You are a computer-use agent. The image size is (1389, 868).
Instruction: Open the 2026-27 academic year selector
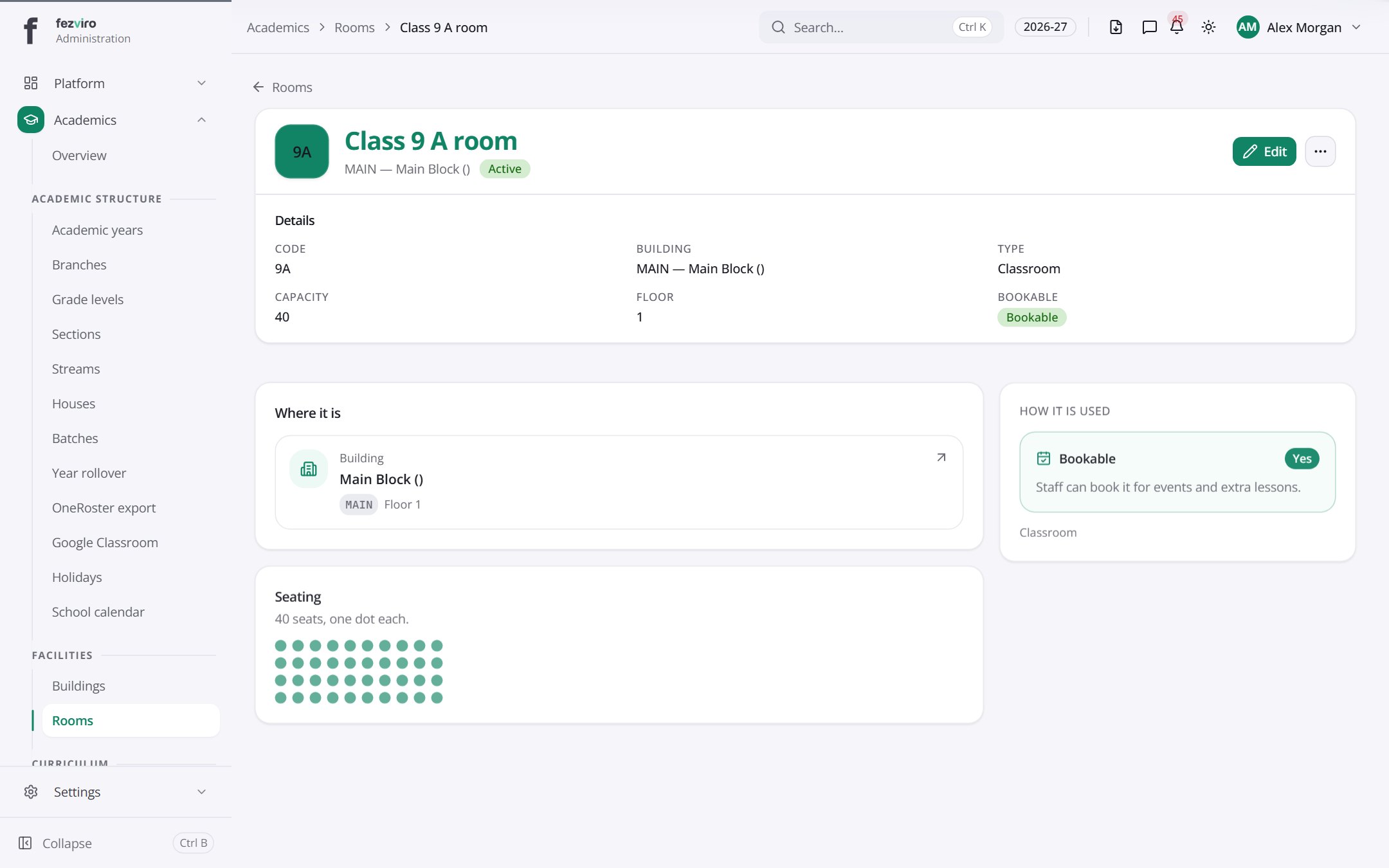(x=1045, y=27)
